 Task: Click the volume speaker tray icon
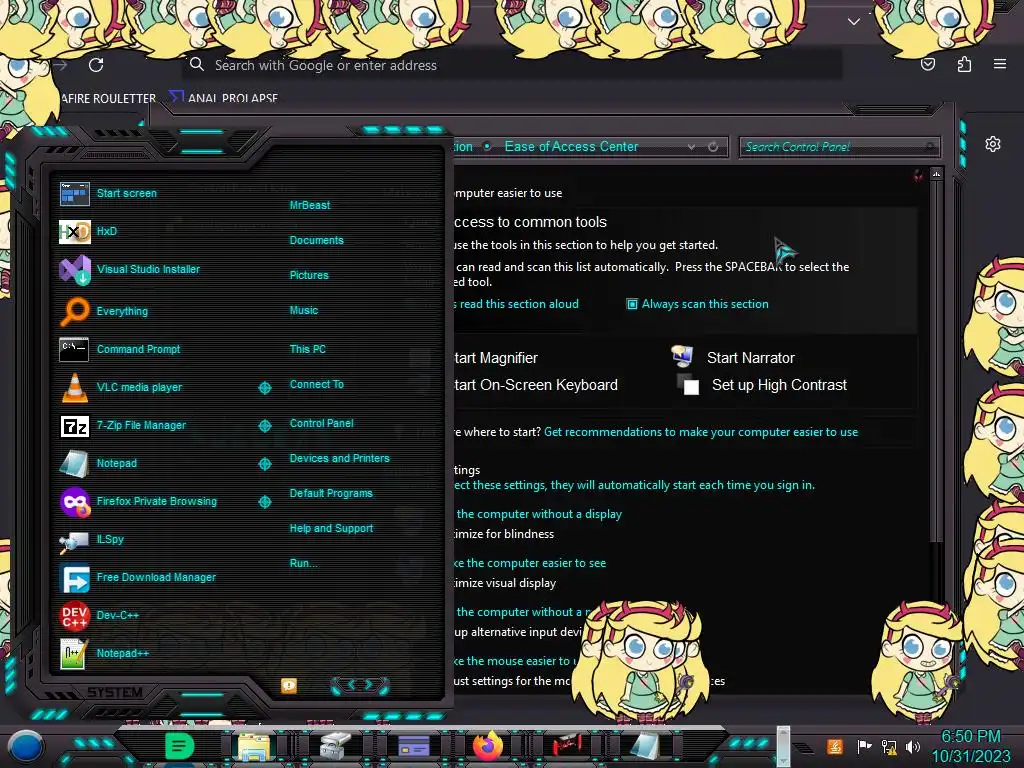(x=912, y=746)
